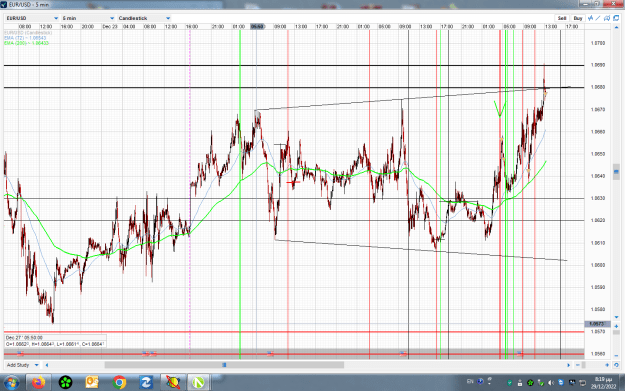
Task: Click vertical price zoom out minus
Action: 616,356
